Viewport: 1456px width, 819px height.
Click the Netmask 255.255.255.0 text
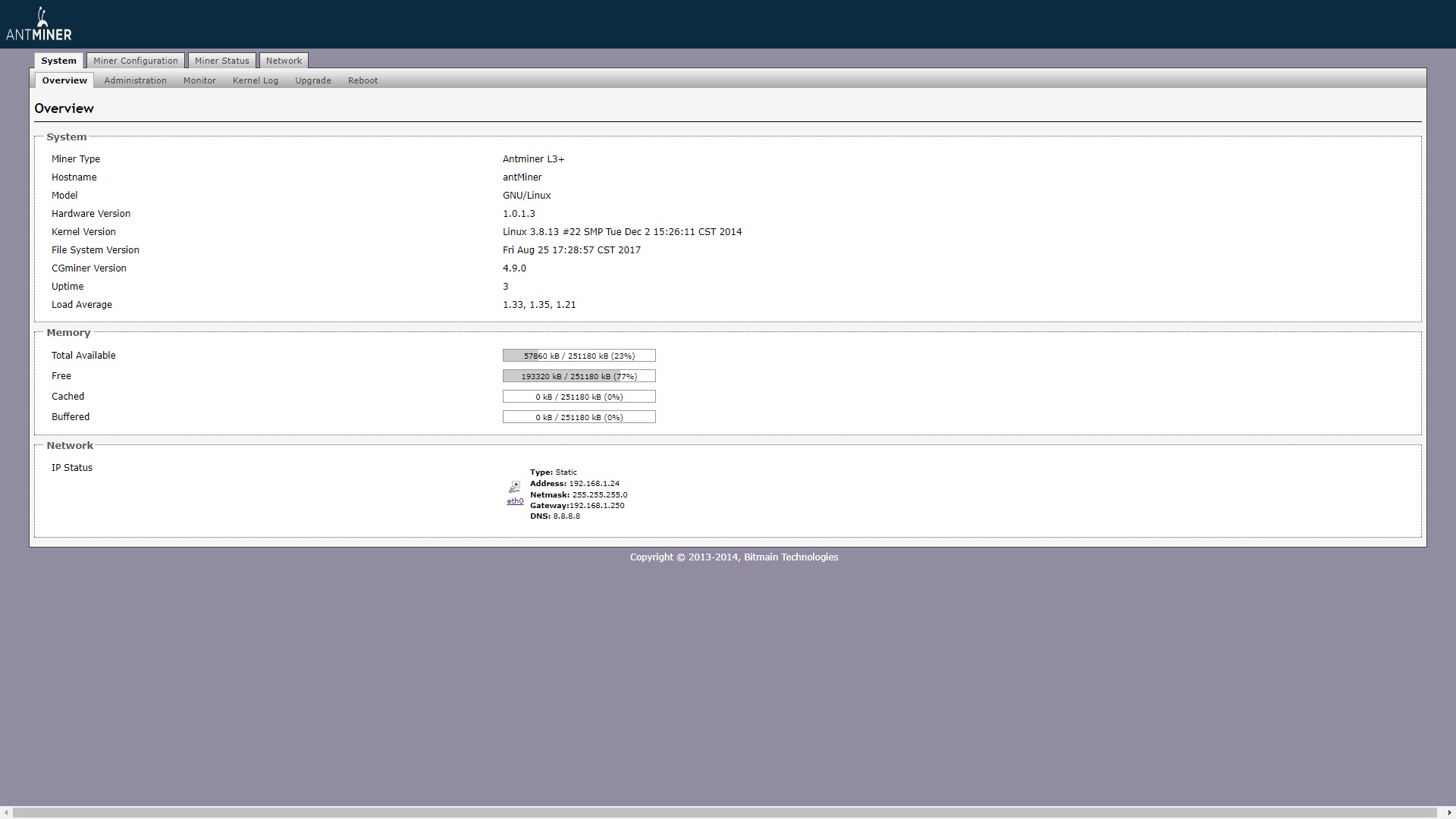click(579, 495)
